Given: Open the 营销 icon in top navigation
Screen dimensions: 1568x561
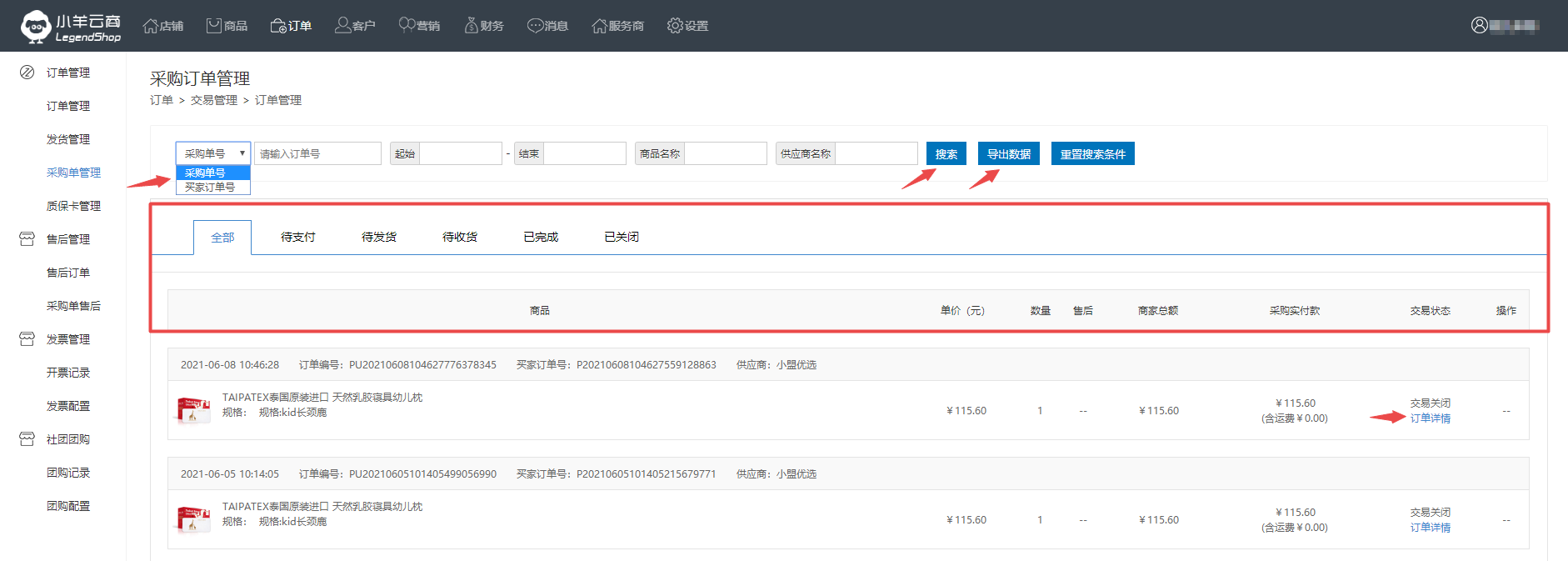Looking at the screenshot, I should [407, 26].
